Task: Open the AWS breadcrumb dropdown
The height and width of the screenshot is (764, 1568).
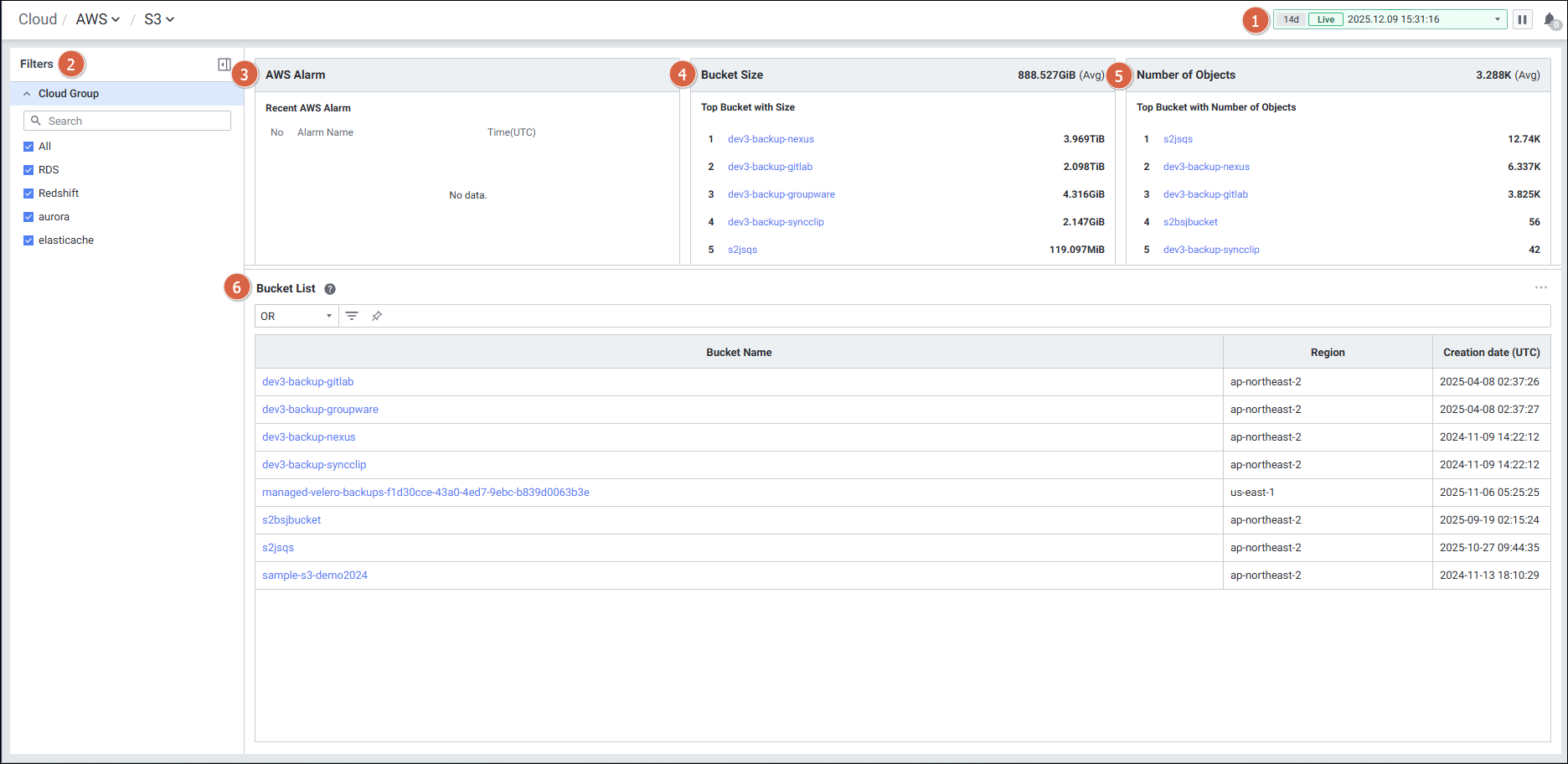Action: 98,19
